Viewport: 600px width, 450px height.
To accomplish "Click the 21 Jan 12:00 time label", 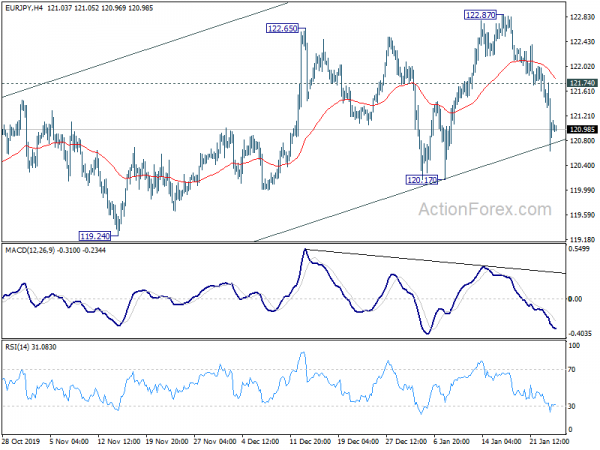I will coord(550,441).
